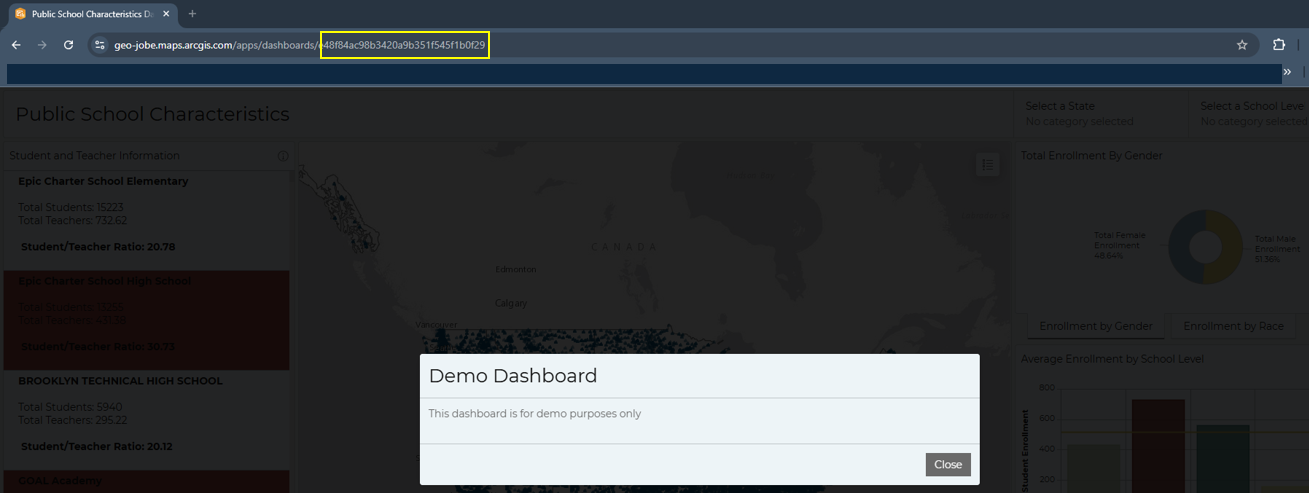The image size is (1309, 493).
Task: Click the map legend list icon
Action: pyautogui.click(x=987, y=166)
